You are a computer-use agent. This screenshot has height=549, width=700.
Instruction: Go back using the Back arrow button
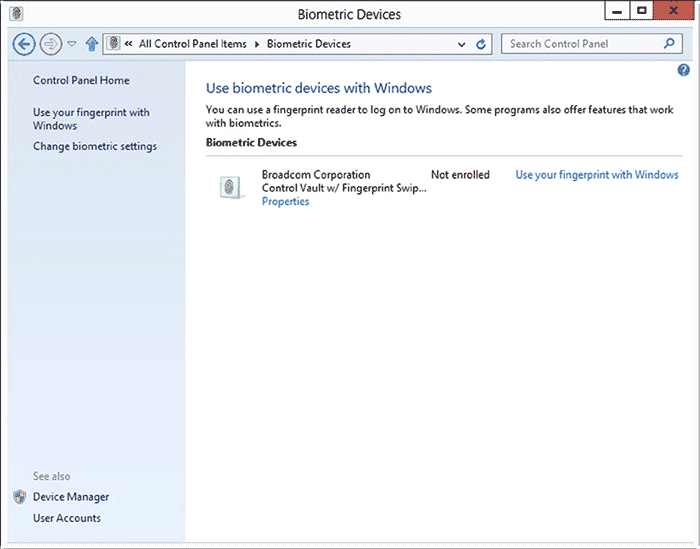click(25, 44)
